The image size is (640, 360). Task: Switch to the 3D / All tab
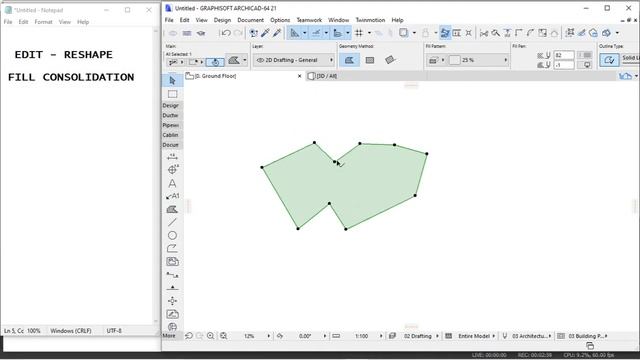[326, 76]
